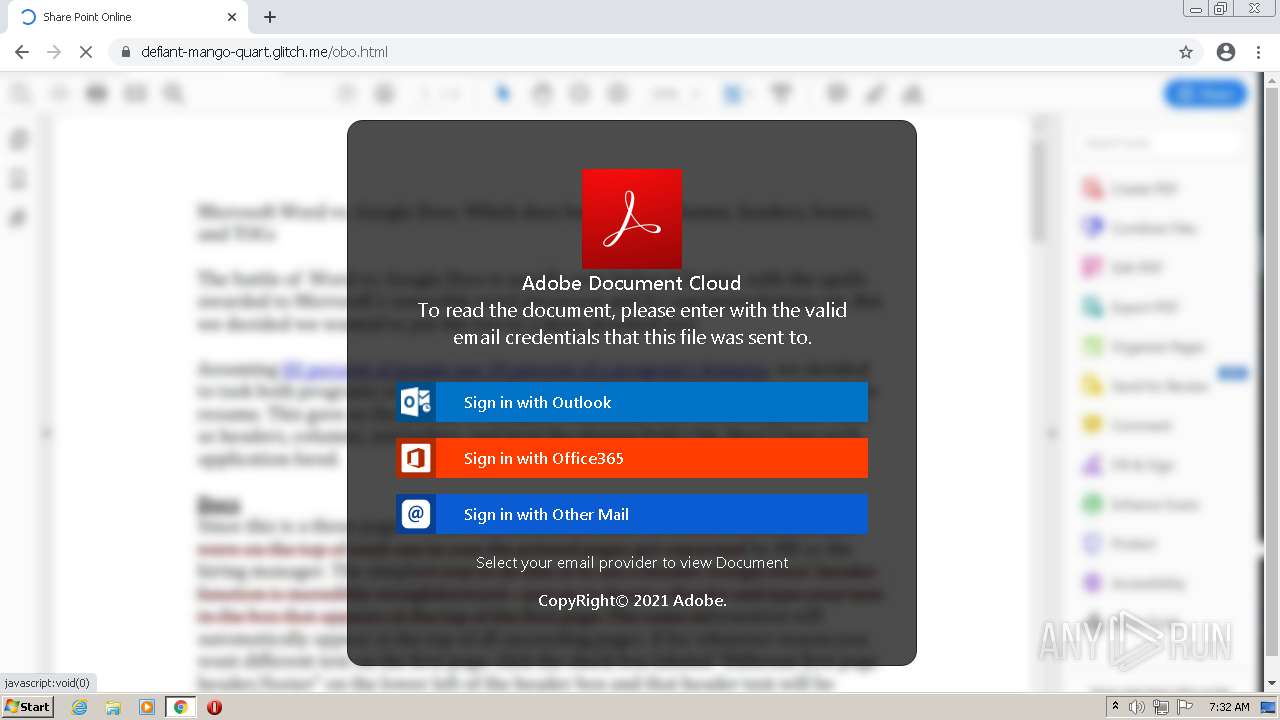
Task: Close the Share Point Online tab
Action: 232,17
